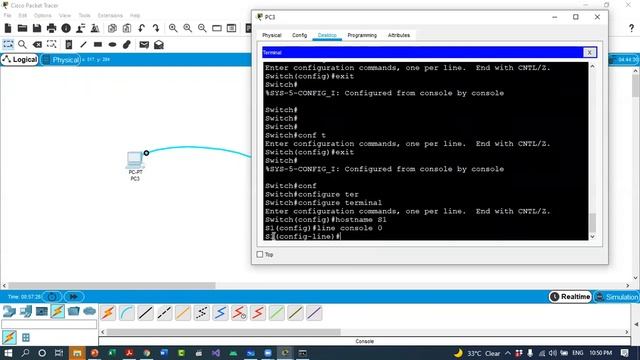This screenshot has width=640, height=360.
Task: Pick the copper straight-through cable
Action: (x=146, y=313)
